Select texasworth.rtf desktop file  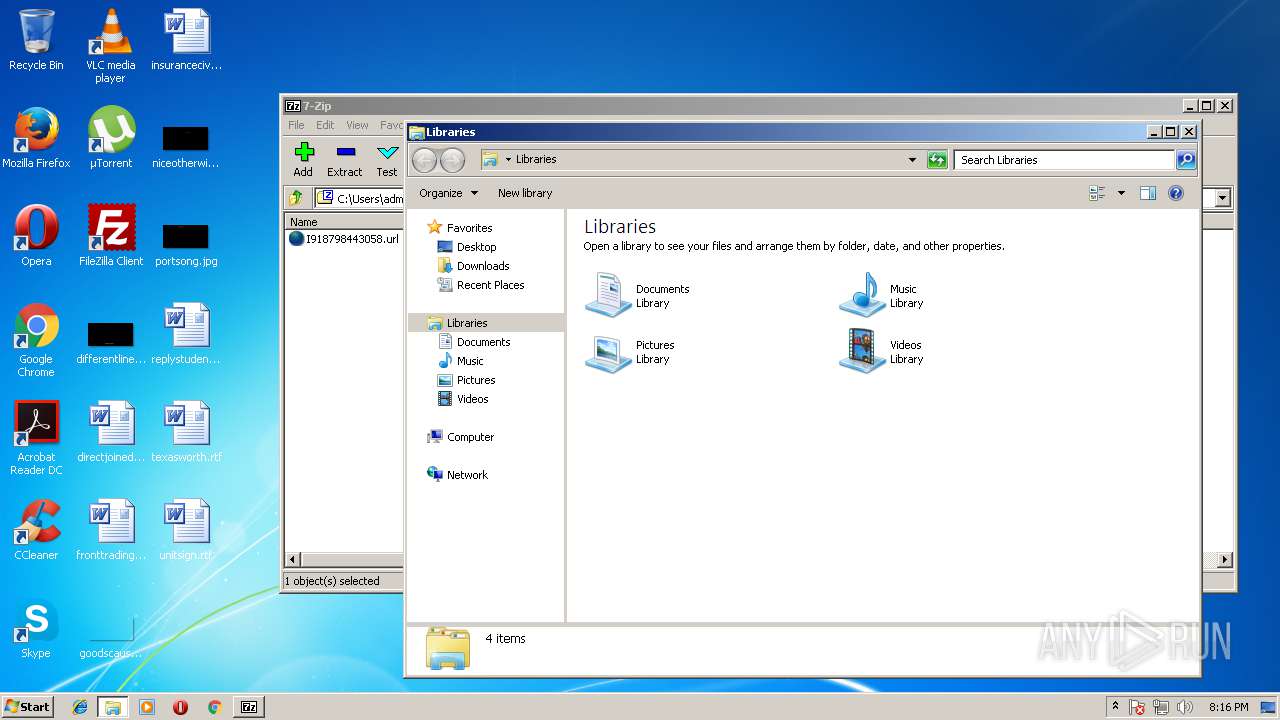point(186,432)
